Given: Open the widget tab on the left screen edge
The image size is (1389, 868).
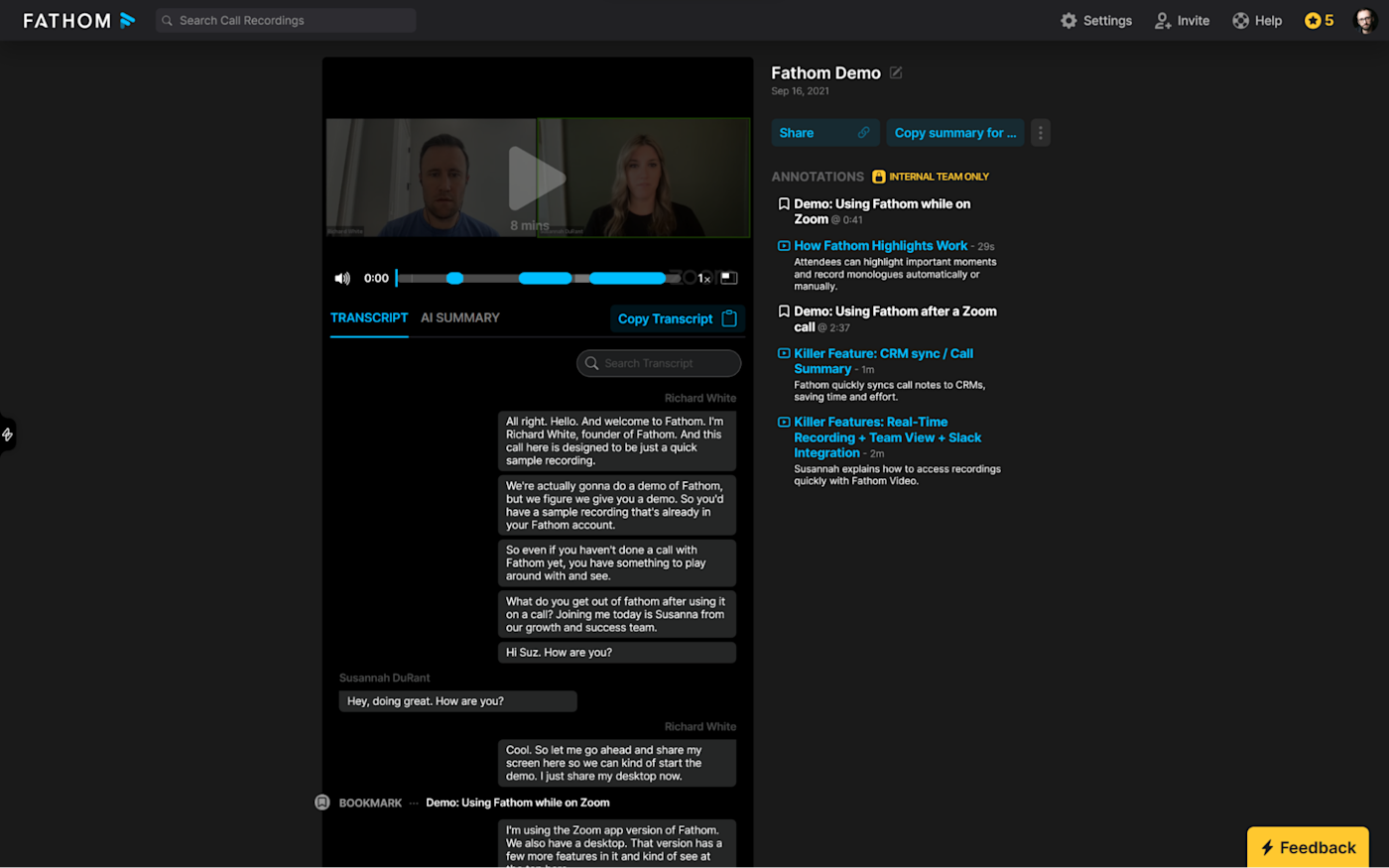Looking at the screenshot, I should [7, 434].
